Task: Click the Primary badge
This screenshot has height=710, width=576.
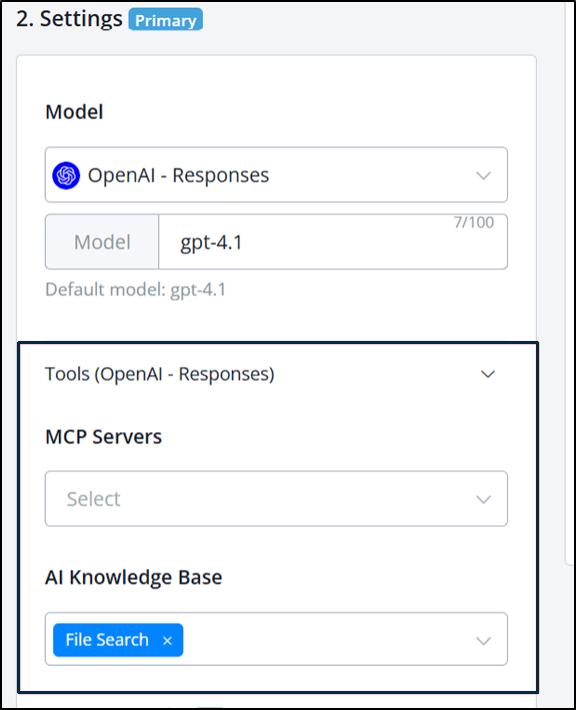Action: [x=166, y=20]
